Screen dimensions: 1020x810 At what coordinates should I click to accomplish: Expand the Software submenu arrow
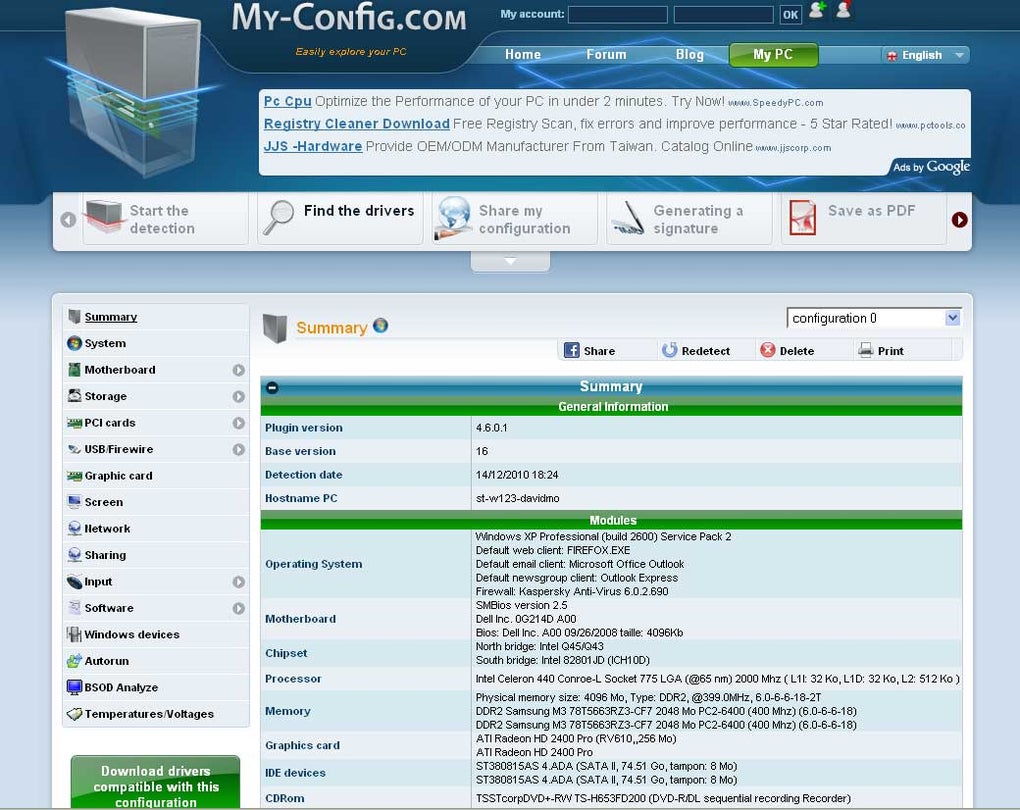point(239,608)
